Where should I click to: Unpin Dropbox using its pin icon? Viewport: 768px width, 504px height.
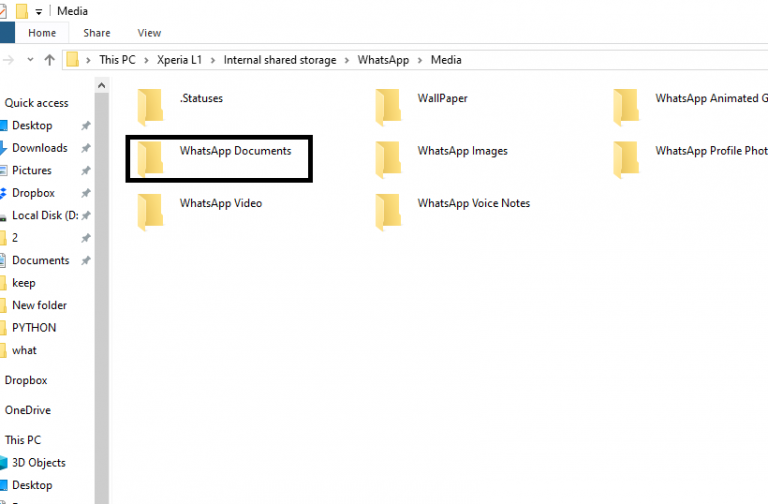86,193
